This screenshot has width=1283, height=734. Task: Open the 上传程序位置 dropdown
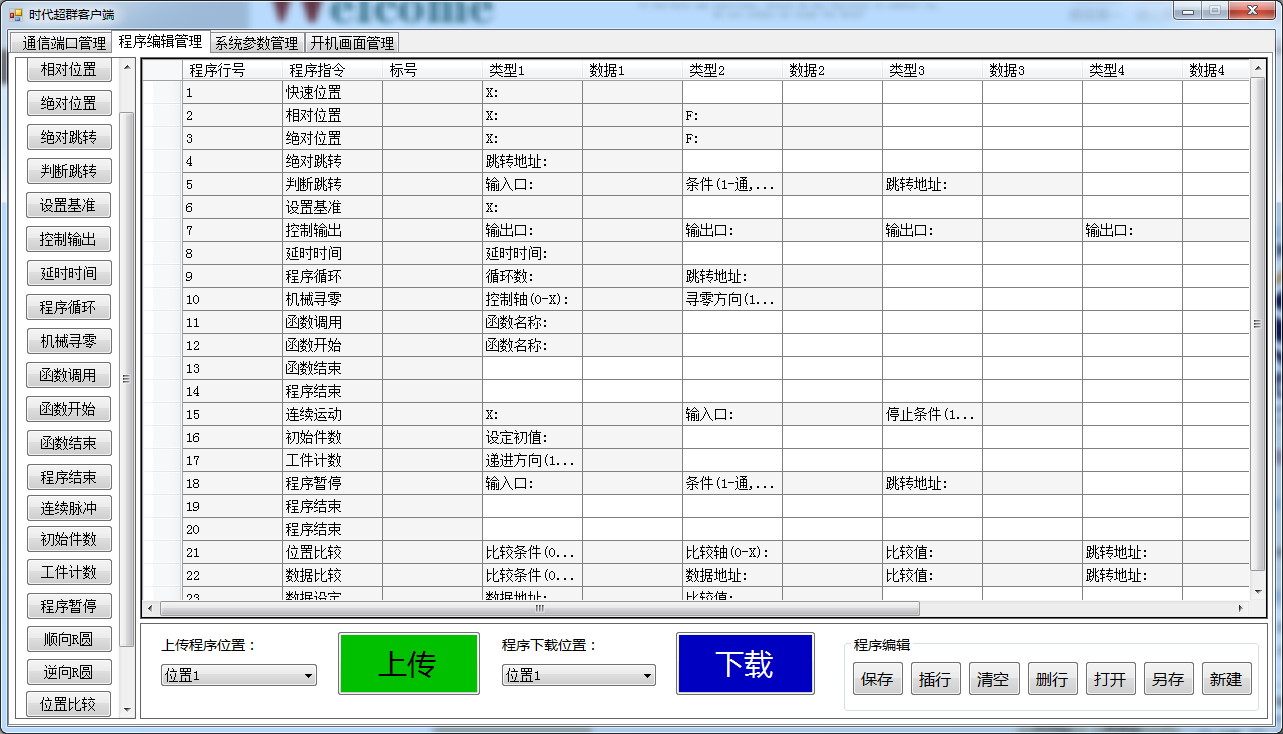point(238,676)
